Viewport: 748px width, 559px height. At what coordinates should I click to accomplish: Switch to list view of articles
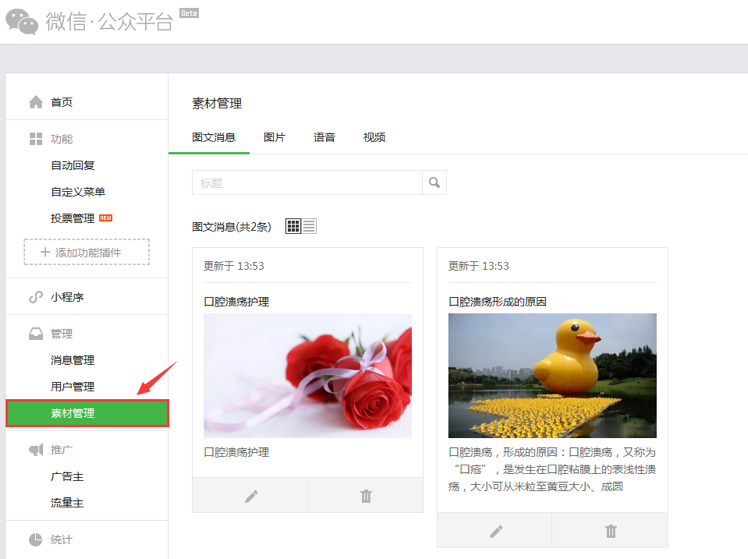[309, 226]
